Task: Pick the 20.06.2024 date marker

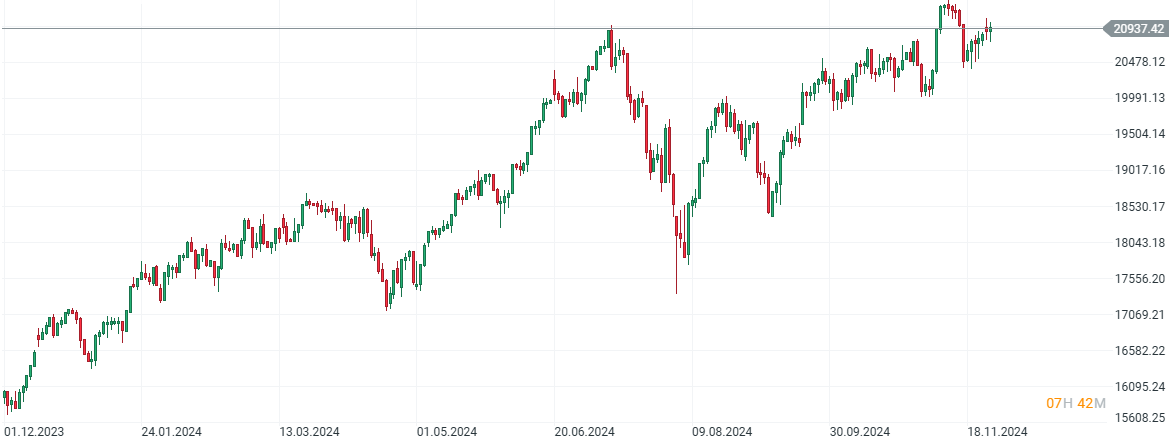Action: coord(585,432)
